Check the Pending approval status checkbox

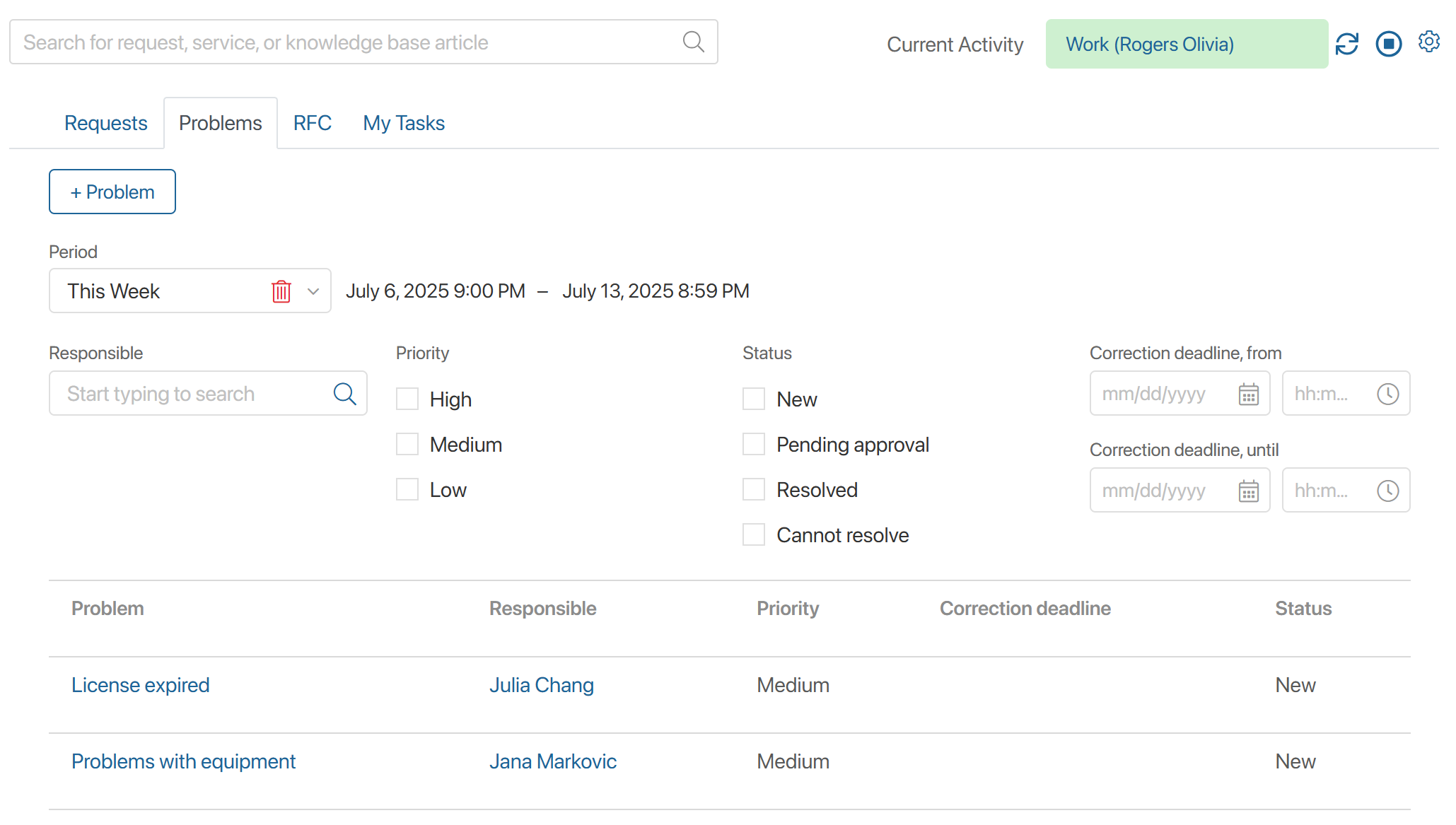[x=754, y=444]
